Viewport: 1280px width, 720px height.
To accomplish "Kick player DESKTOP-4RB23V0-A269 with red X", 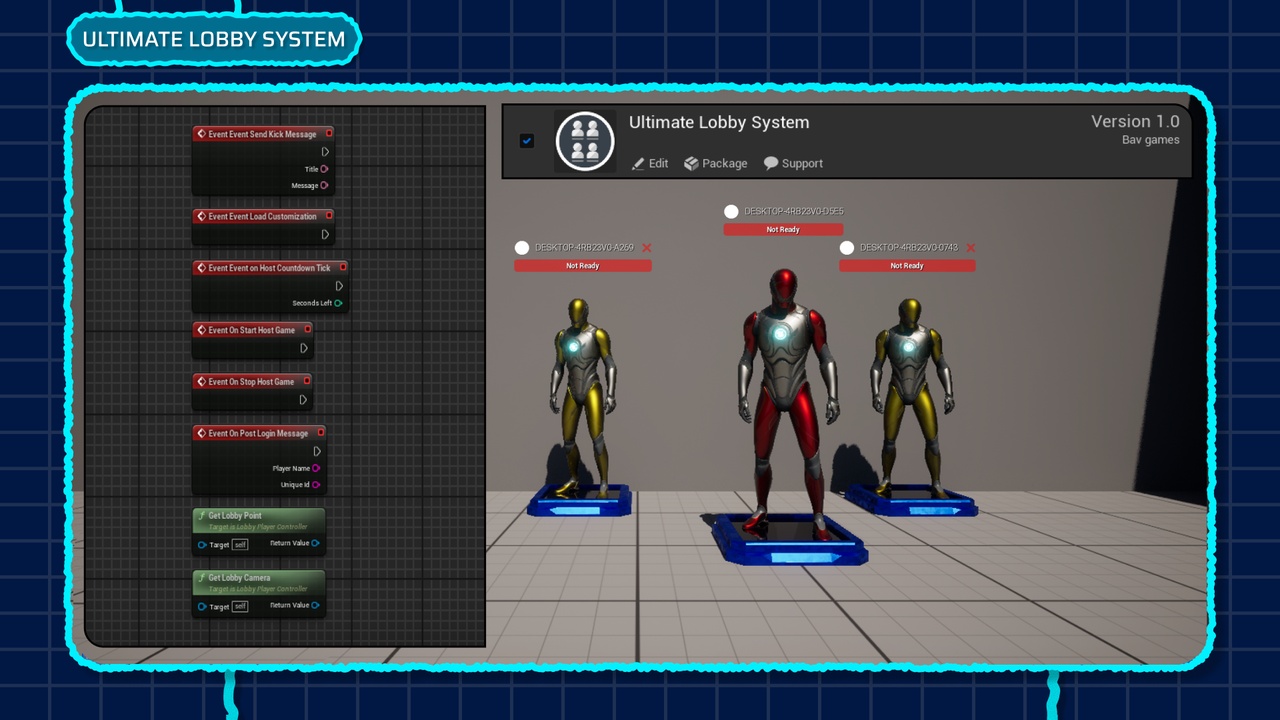I will 647,248.
